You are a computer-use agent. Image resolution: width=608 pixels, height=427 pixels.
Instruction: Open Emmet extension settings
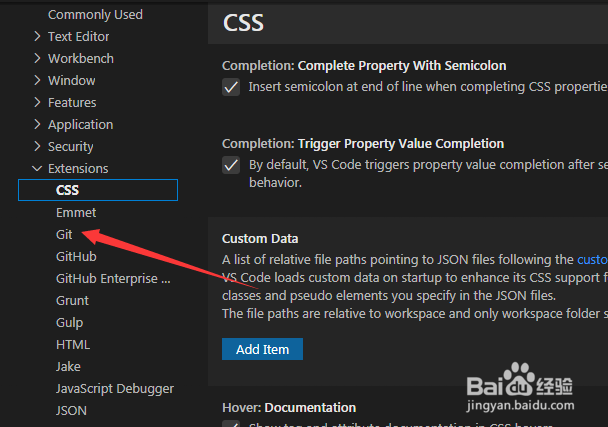pyautogui.click(x=76, y=213)
